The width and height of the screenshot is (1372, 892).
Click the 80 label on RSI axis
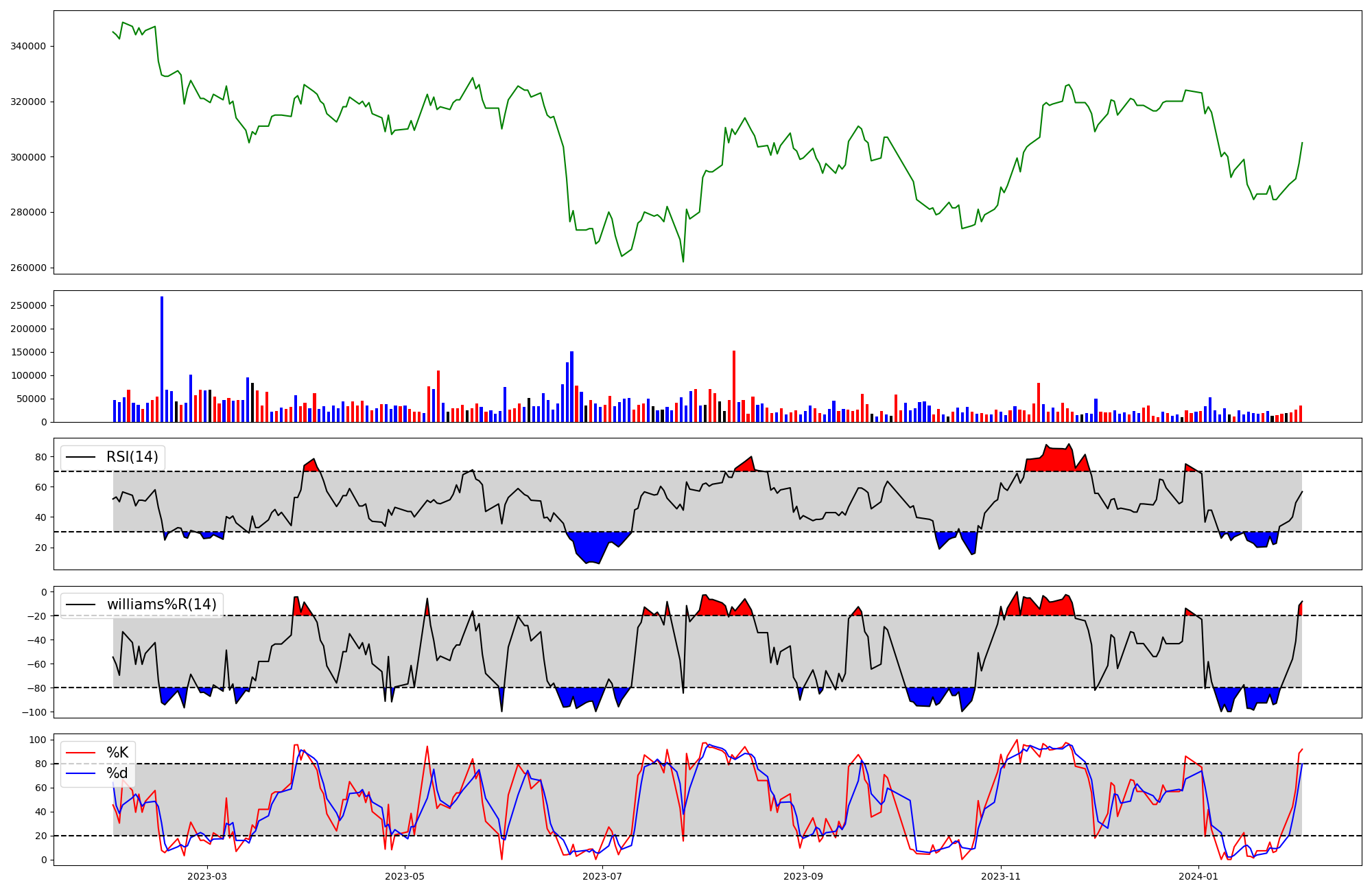point(40,458)
